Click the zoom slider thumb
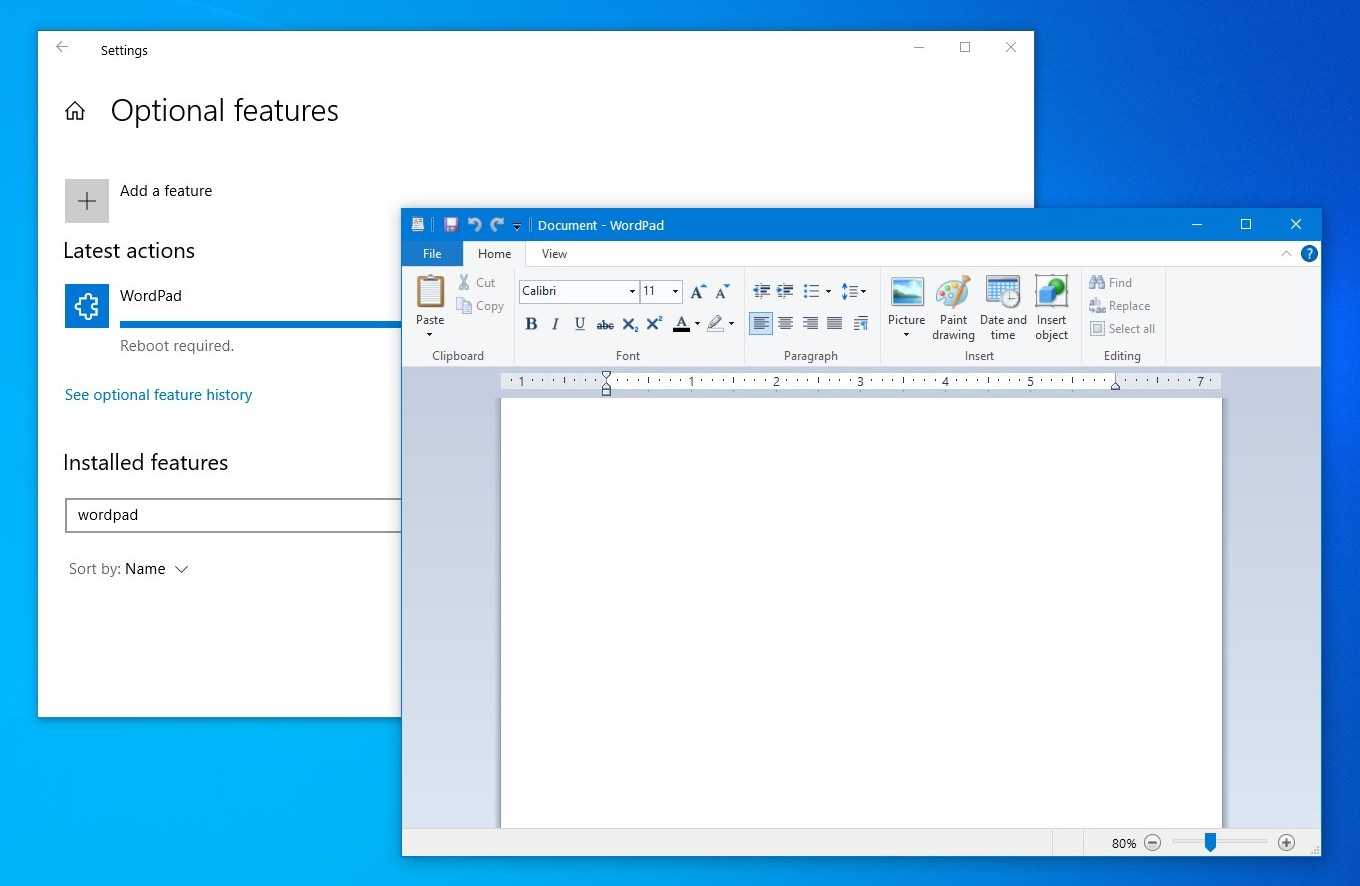Viewport: 1360px width, 886px height. pos(1210,843)
